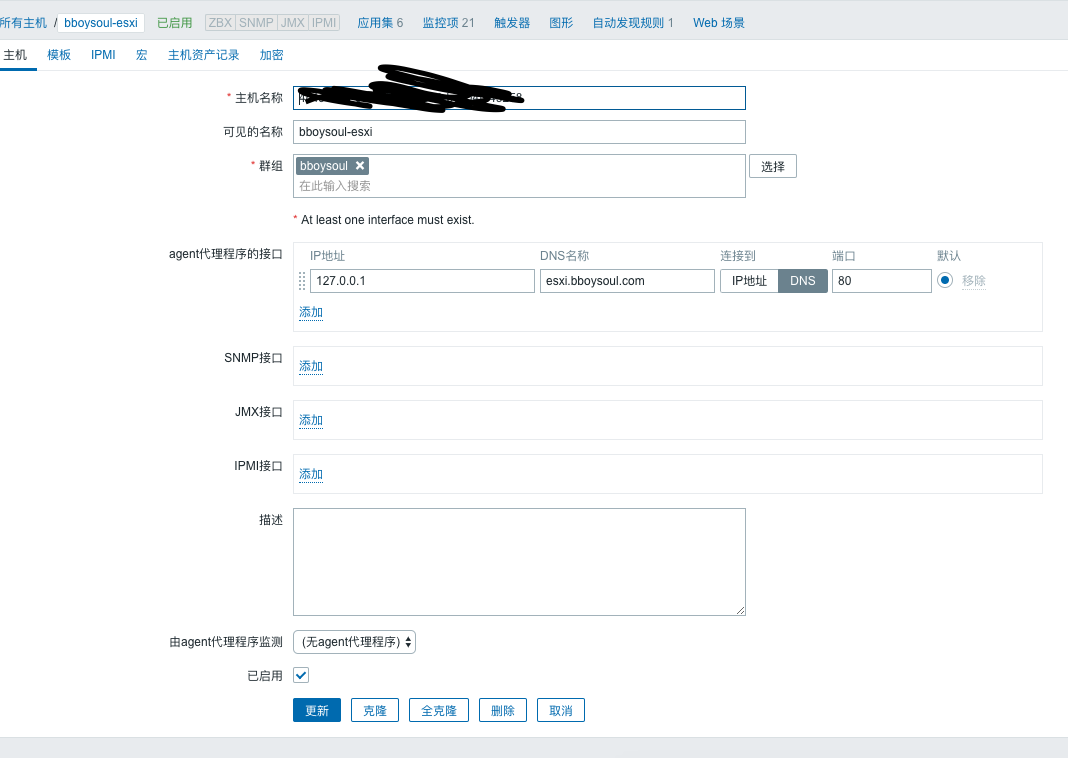Open the 模板 tab
The image size is (1068, 758).
click(59, 55)
